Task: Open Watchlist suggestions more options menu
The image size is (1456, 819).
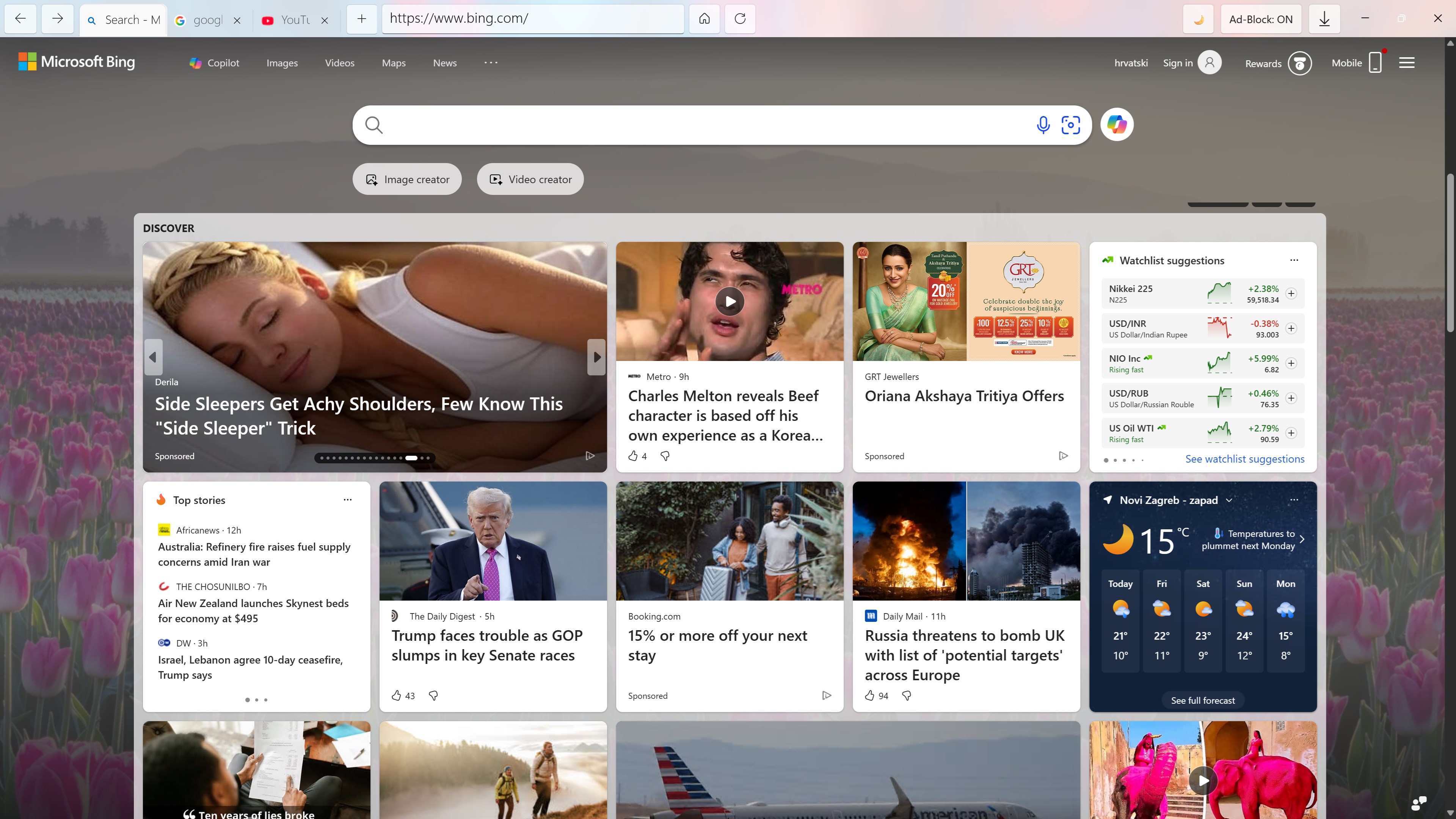Action: click(1294, 260)
